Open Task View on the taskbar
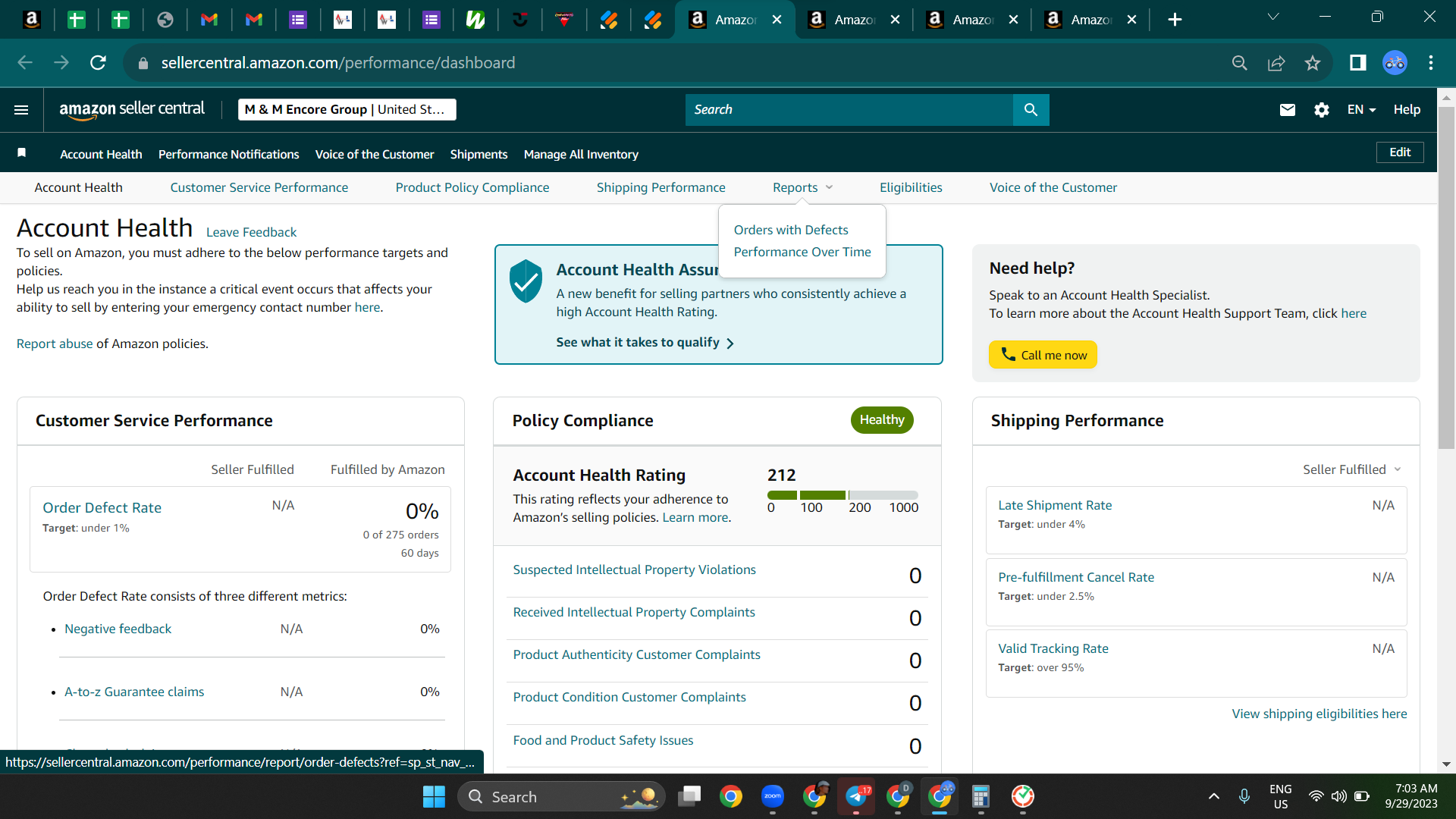This screenshot has width=1456, height=819. [689, 796]
